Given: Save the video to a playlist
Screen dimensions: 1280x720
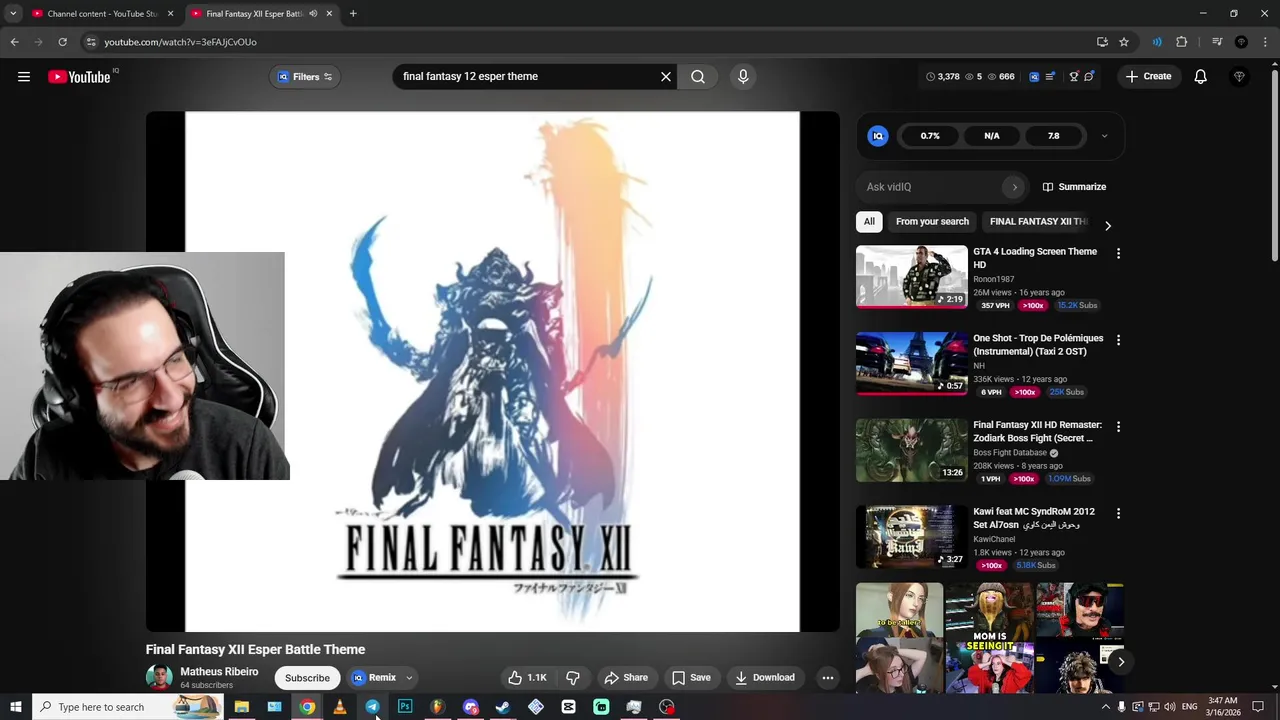Looking at the screenshot, I should click(x=691, y=678).
